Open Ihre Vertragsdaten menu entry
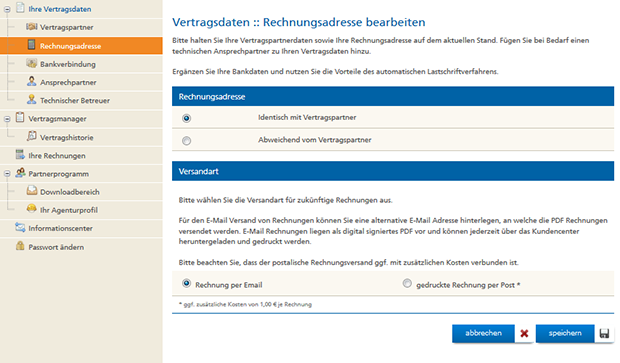This screenshot has height=363, width=620. [59, 9]
